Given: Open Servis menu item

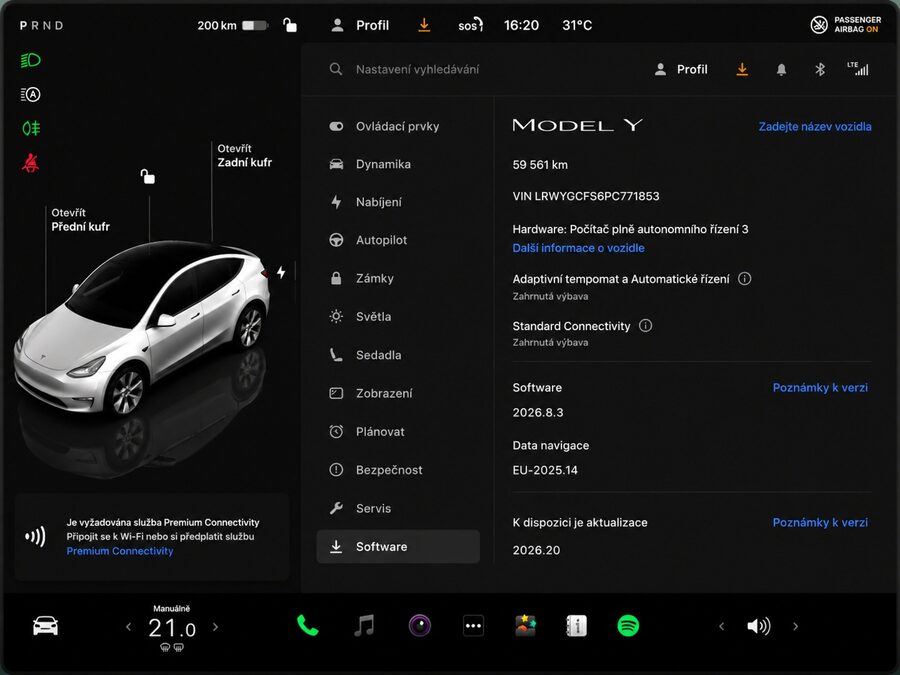Looking at the screenshot, I should [x=398, y=508].
